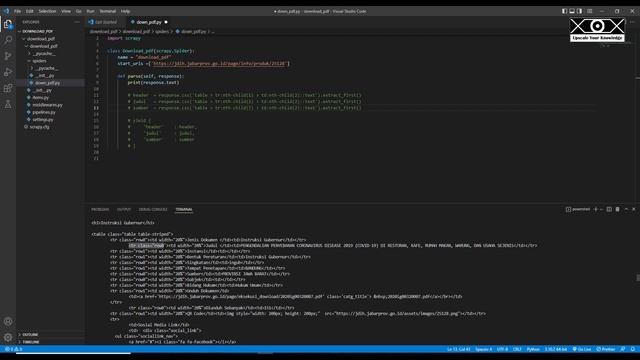Open the Terminal menu

point(108,11)
